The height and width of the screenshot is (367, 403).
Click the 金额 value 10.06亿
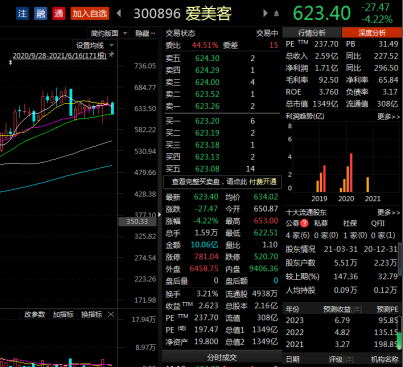click(204, 245)
